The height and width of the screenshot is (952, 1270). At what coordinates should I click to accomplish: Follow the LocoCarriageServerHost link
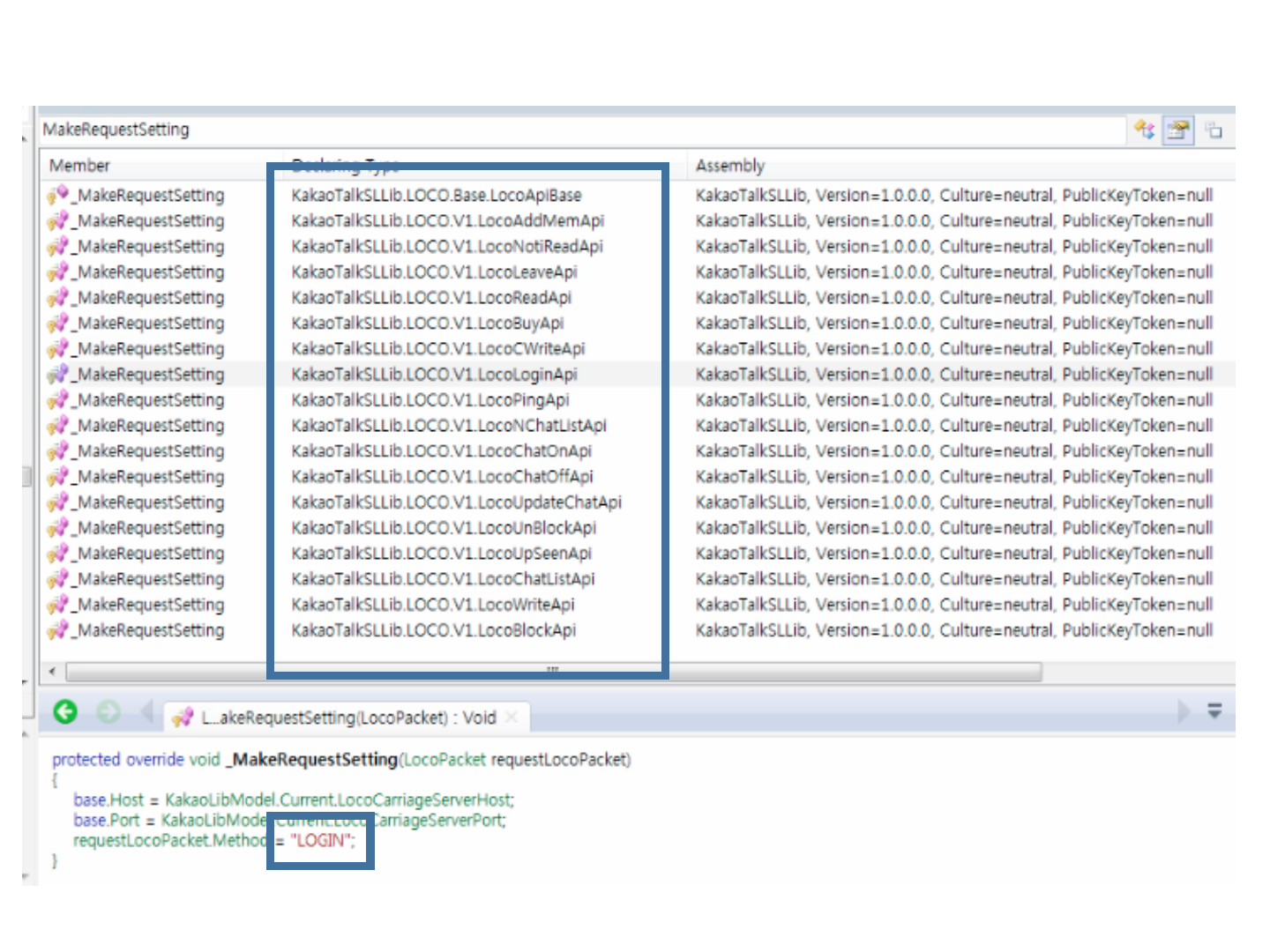point(423,800)
